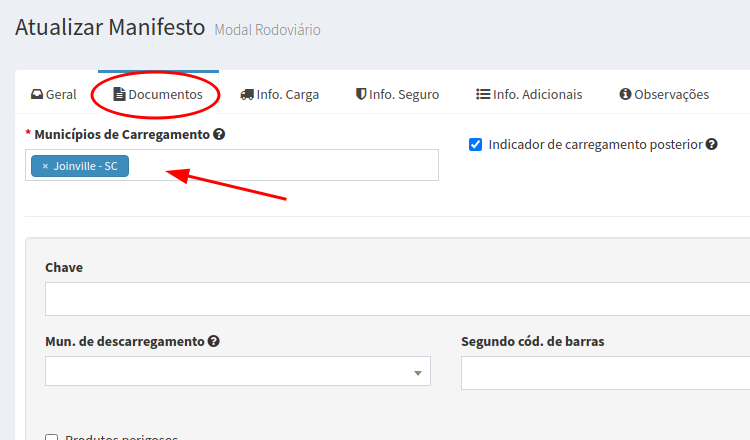Remove the Joinville - SC tag

pos(45,166)
